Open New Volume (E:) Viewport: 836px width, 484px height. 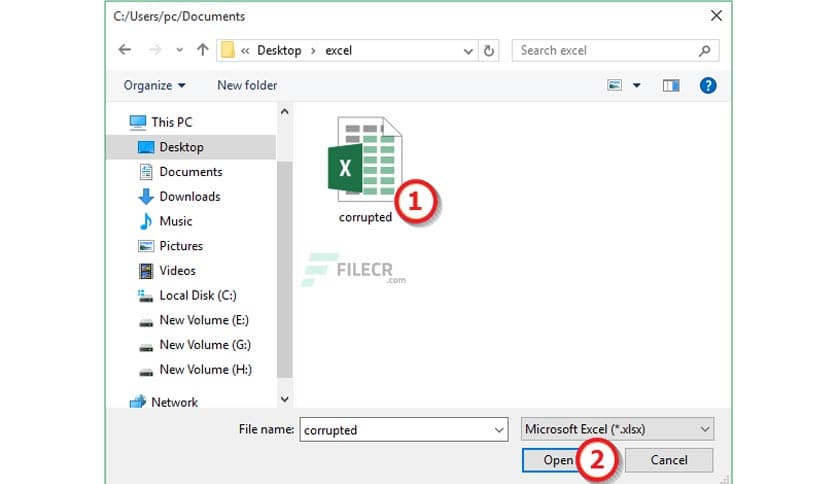[x=204, y=320]
